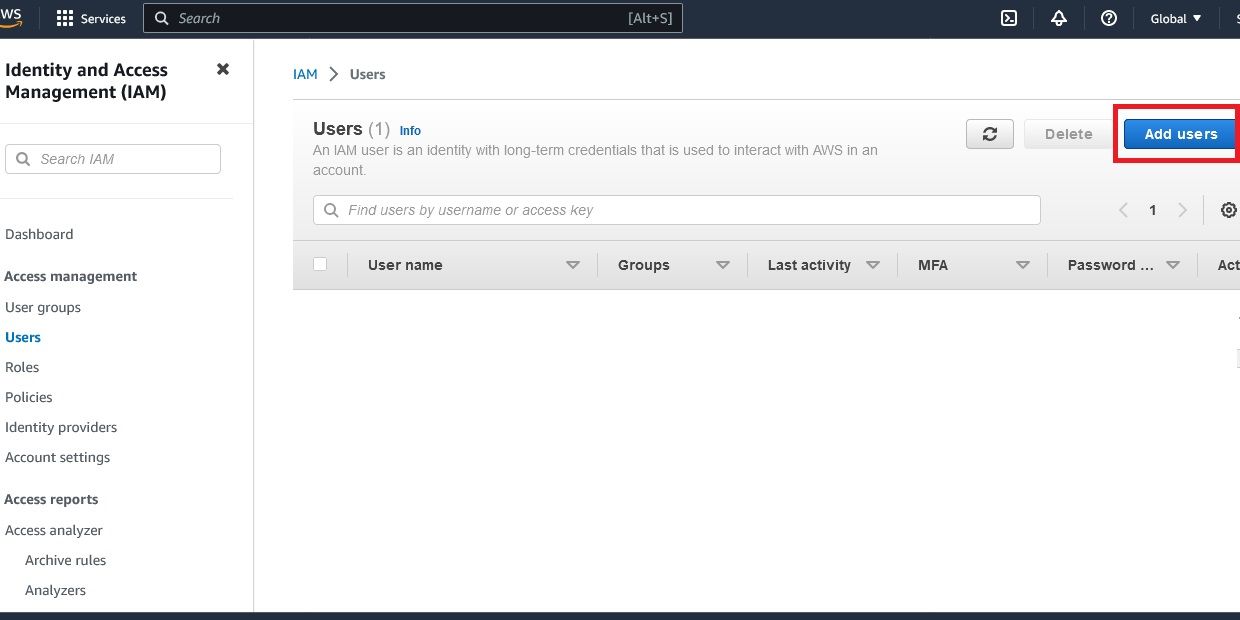Image resolution: width=1240 pixels, height=620 pixels.
Task: Click the IAM breadcrumb link
Action: [305, 73]
